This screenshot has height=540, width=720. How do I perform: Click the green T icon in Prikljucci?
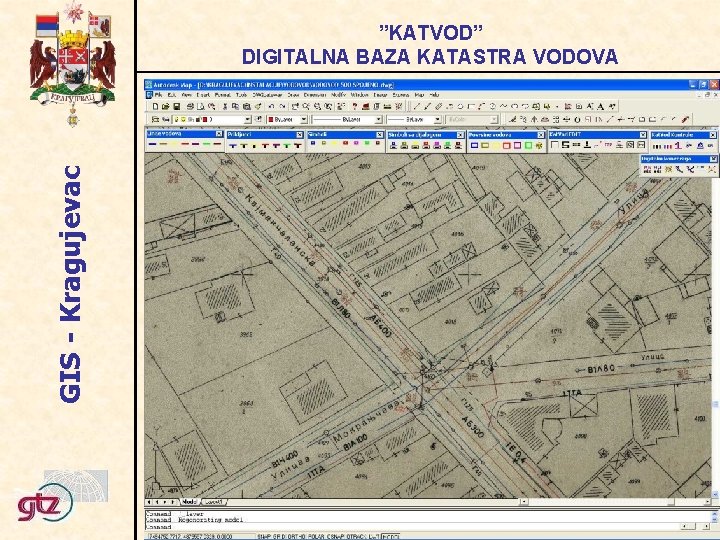point(287,146)
